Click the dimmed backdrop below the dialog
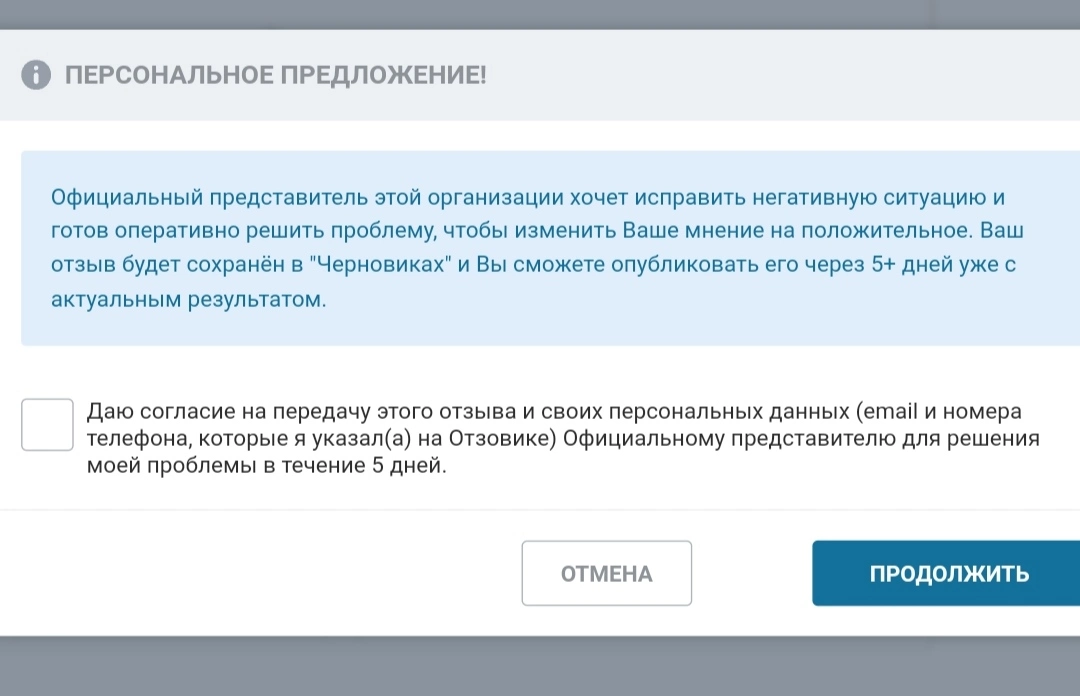Image resolution: width=1080 pixels, height=696 pixels. pyautogui.click(x=540, y=666)
